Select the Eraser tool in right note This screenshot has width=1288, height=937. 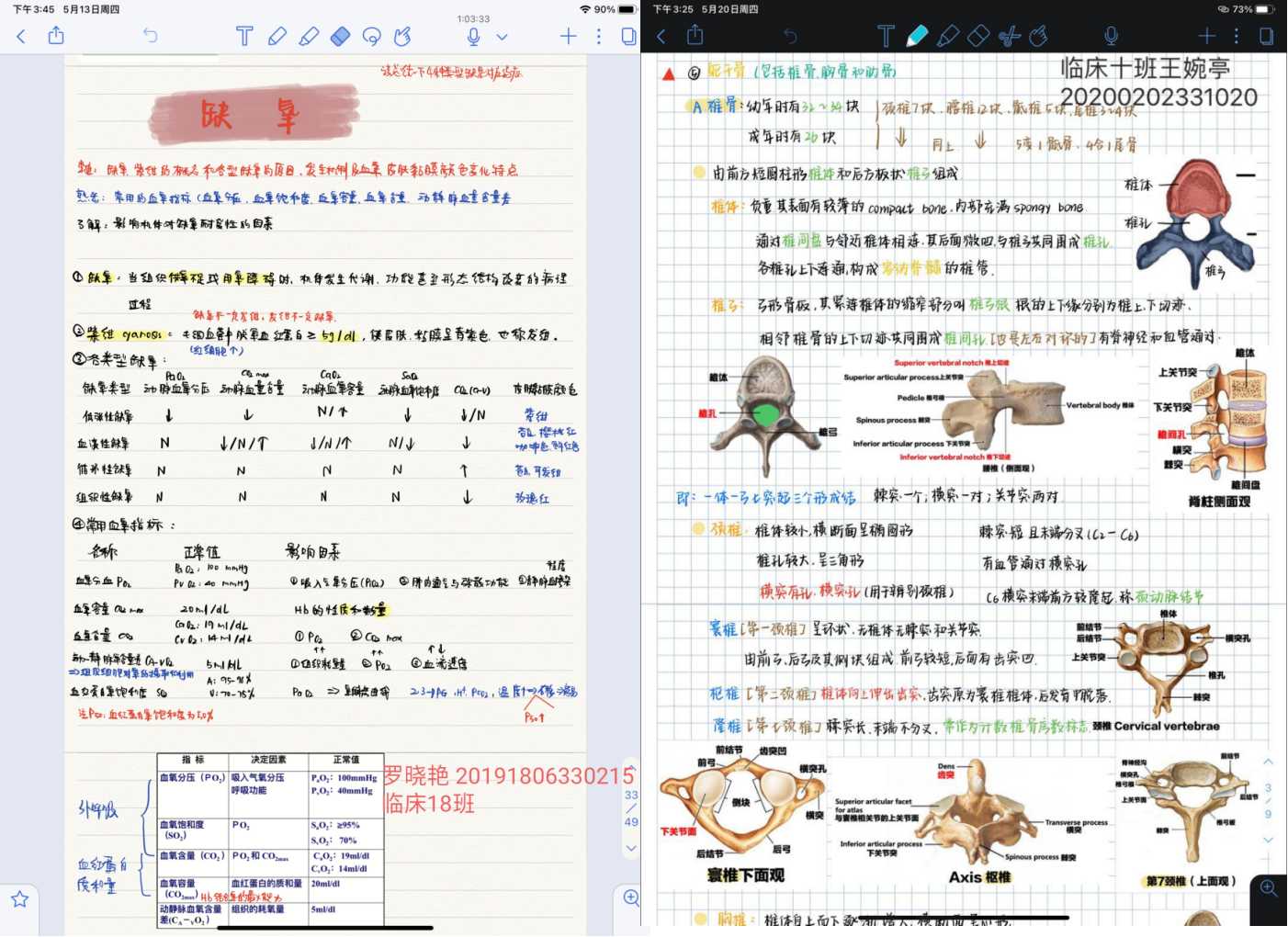(x=978, y=36)
